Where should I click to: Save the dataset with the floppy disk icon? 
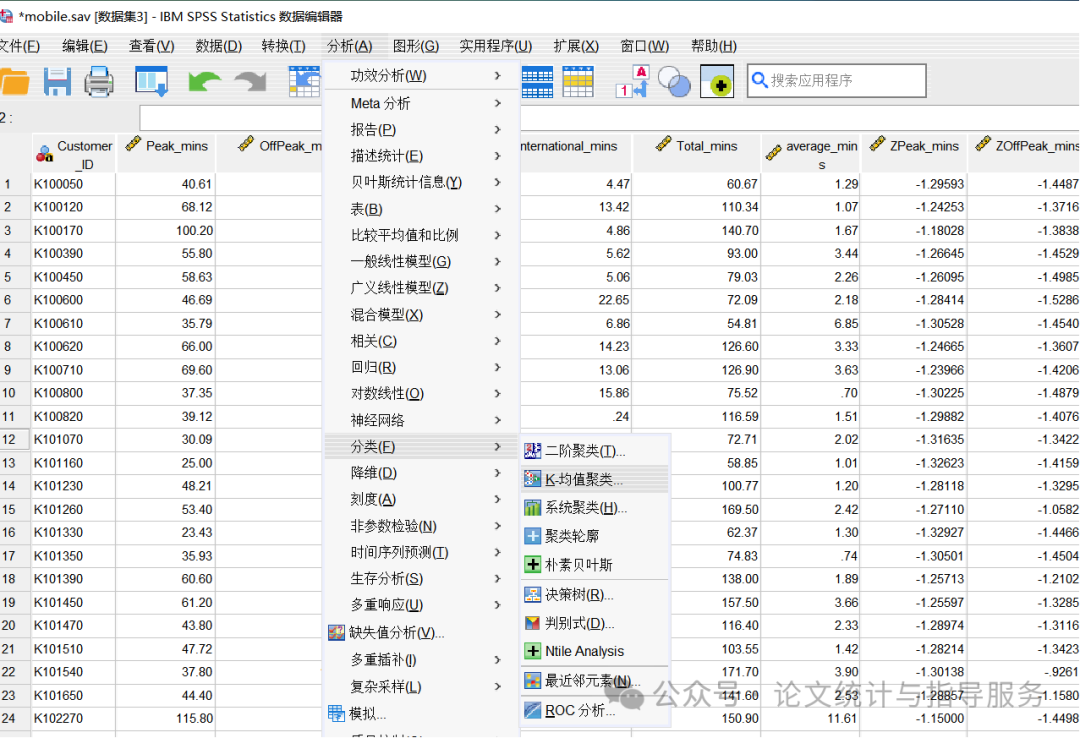pyautogui.click(x=57, y=82)
